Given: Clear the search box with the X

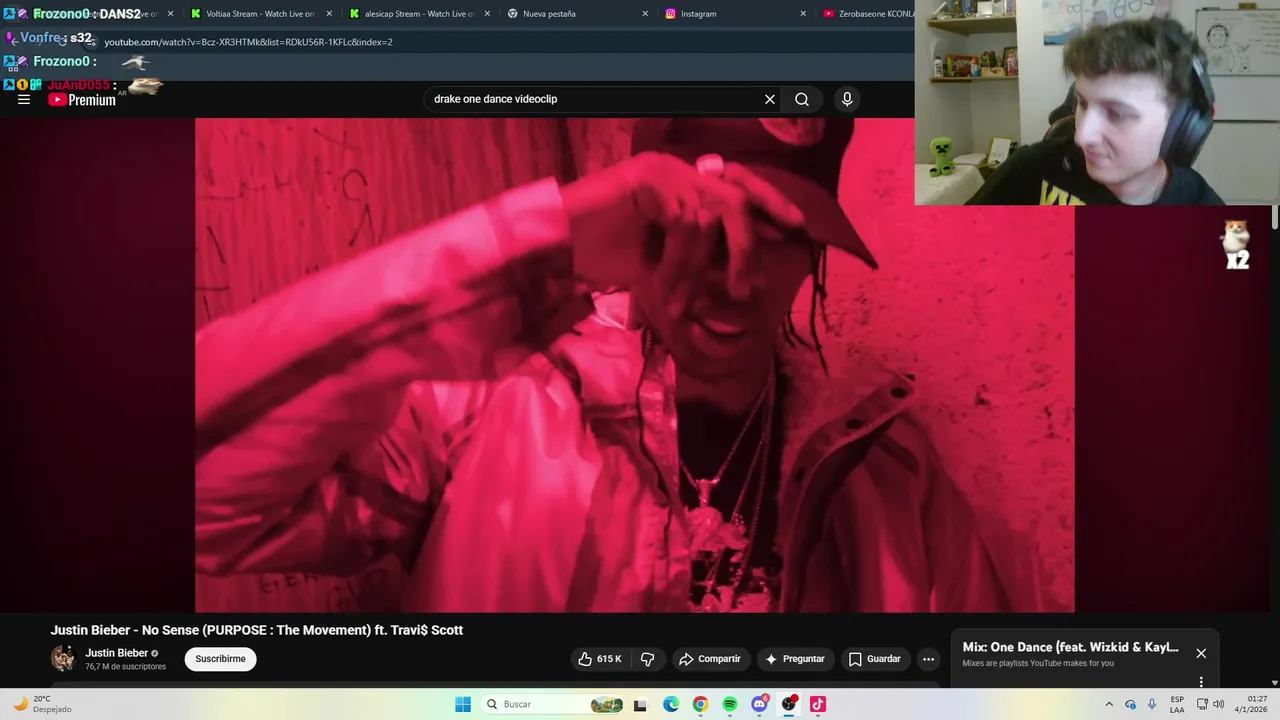Looking at the screenshot, I should 770,99.
